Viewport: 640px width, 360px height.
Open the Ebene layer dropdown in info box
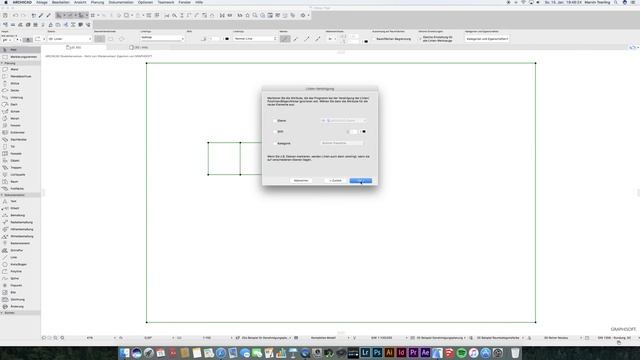coord(69,39)
